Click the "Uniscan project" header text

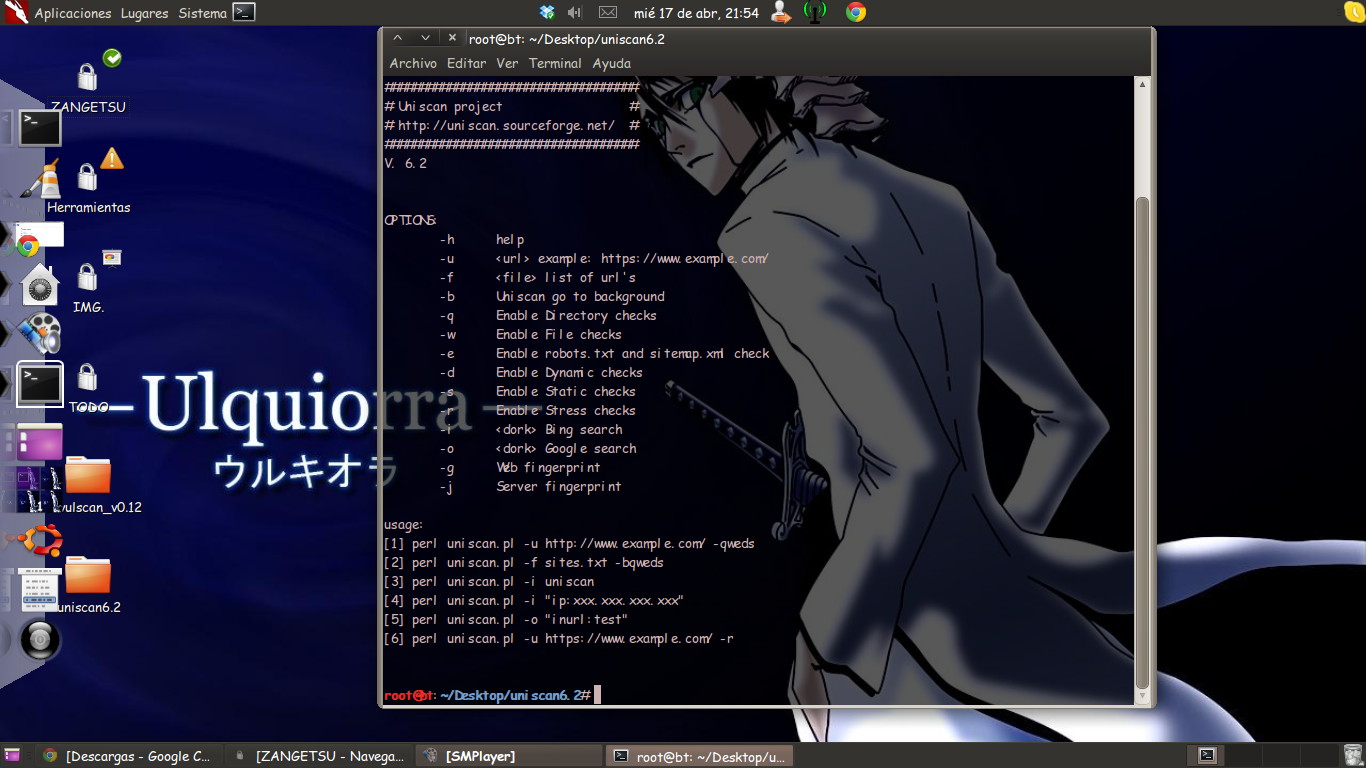450,106
